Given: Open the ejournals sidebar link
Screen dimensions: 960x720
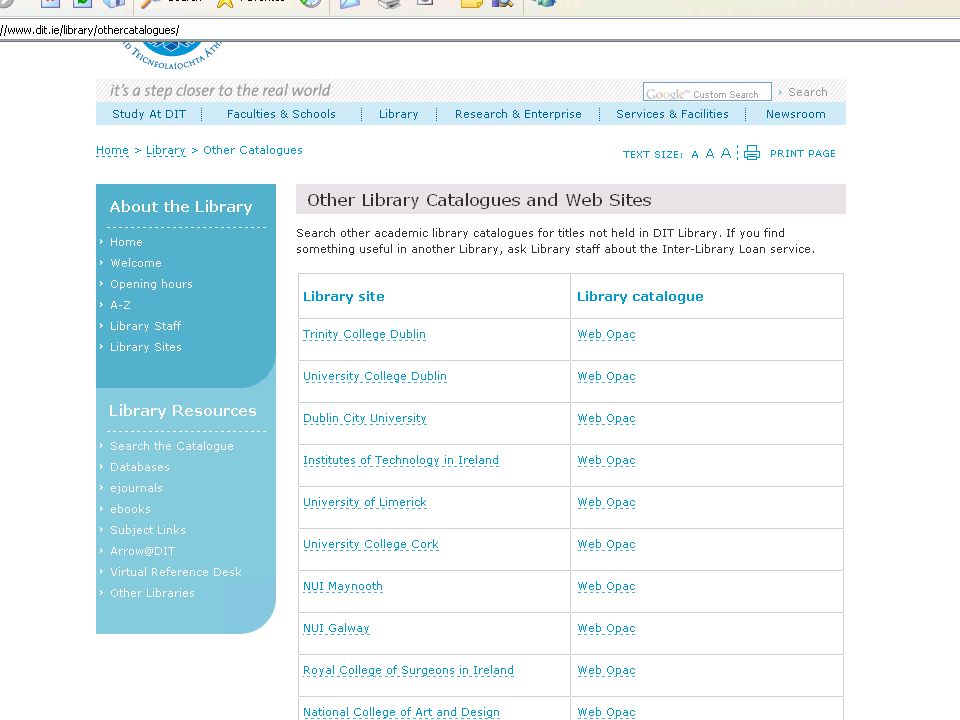Looking at the screenshot, I should coord(136,488).
